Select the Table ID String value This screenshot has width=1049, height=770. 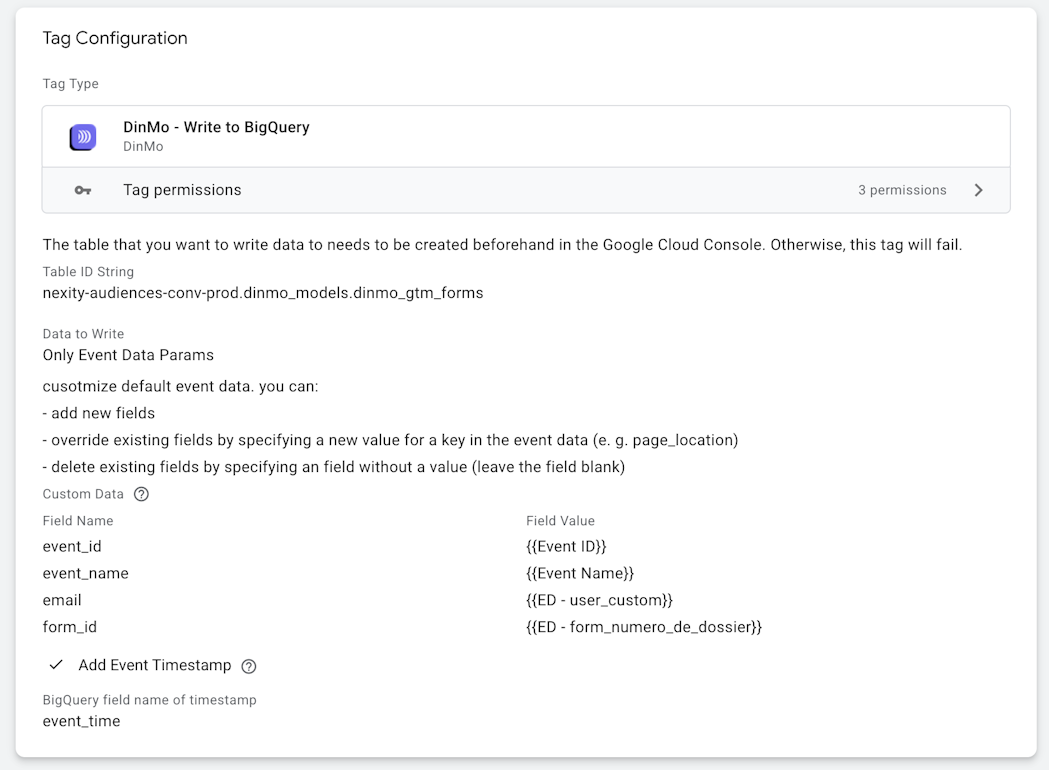point(263,293)
